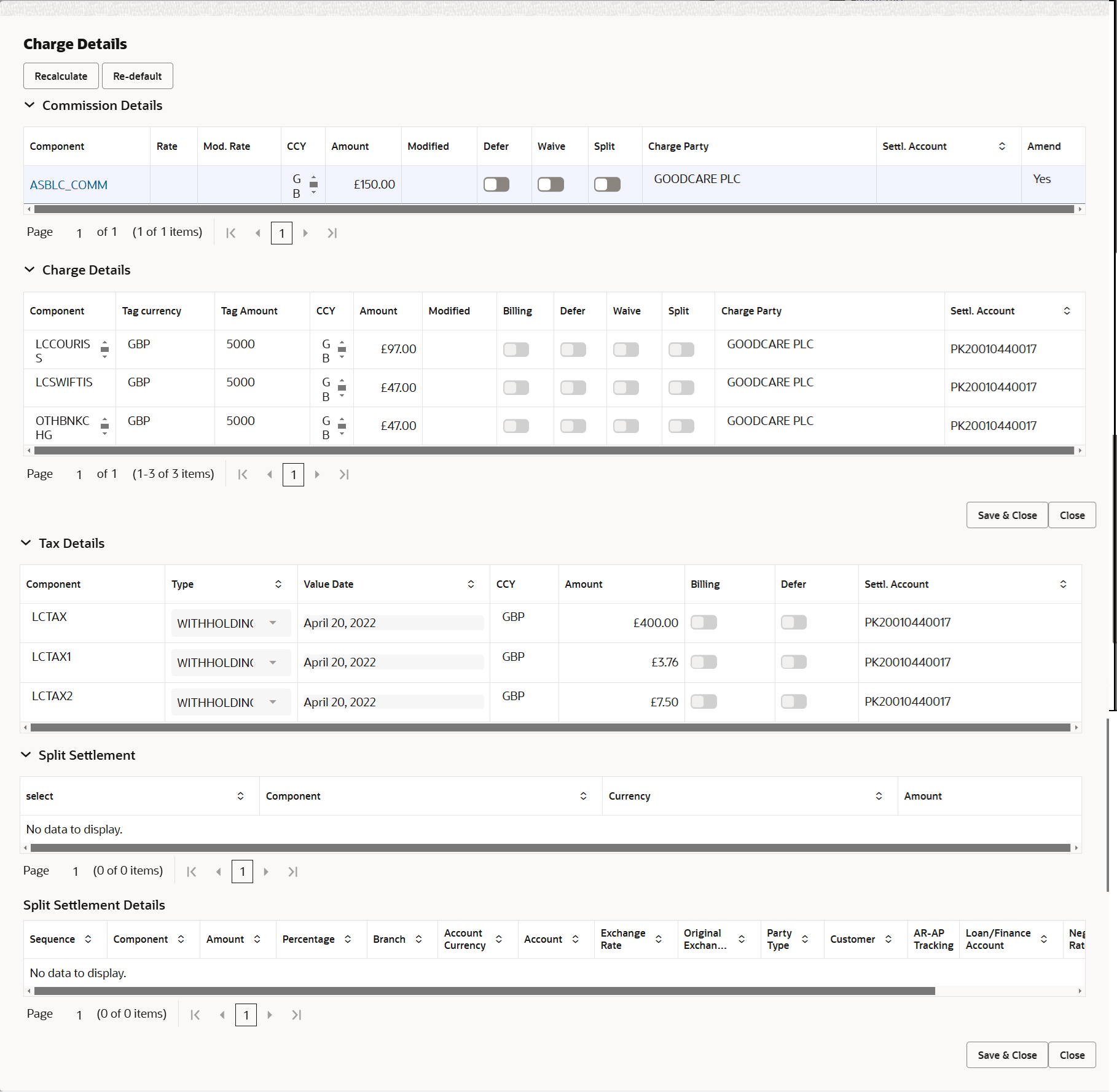Sort the Branch column in Split Settlement Details
The image size is (1117, 1092).
pyautogui.click(x=419, y=939)
